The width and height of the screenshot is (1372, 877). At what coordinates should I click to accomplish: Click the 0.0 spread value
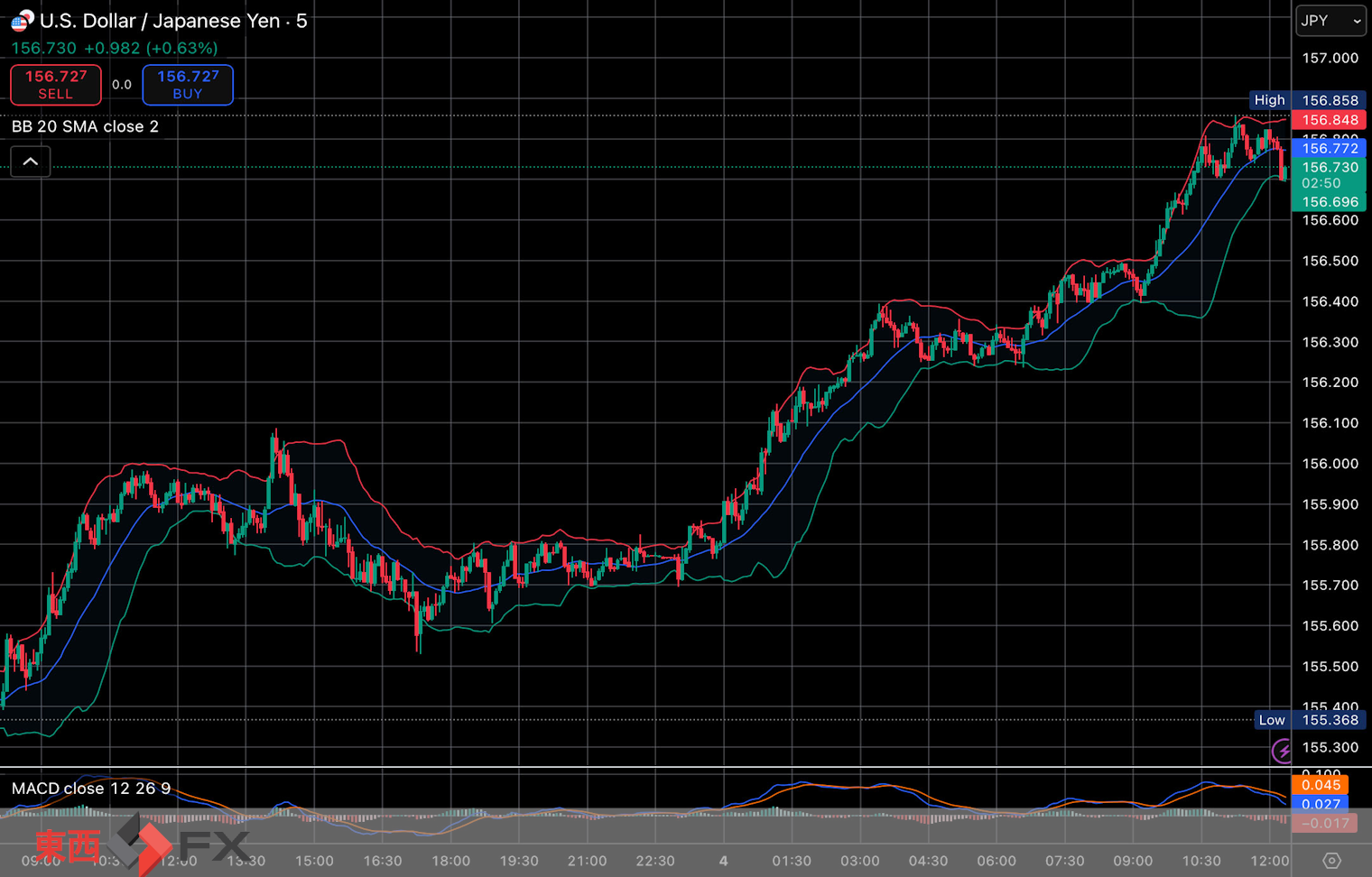pos(122,85)
